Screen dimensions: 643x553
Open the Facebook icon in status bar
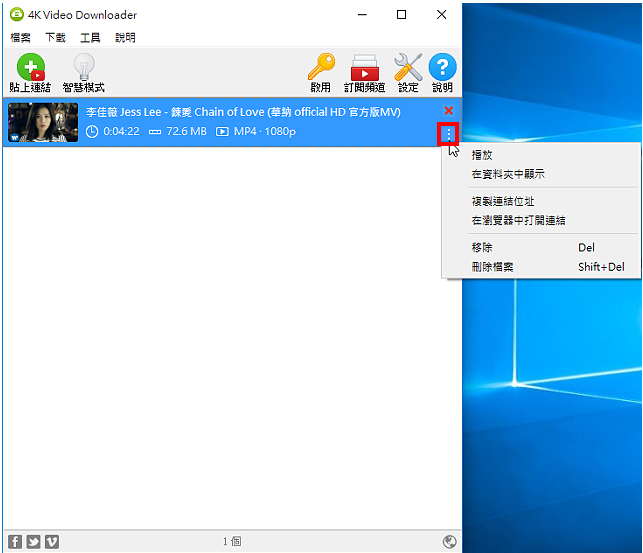click(x=15, y=542)
